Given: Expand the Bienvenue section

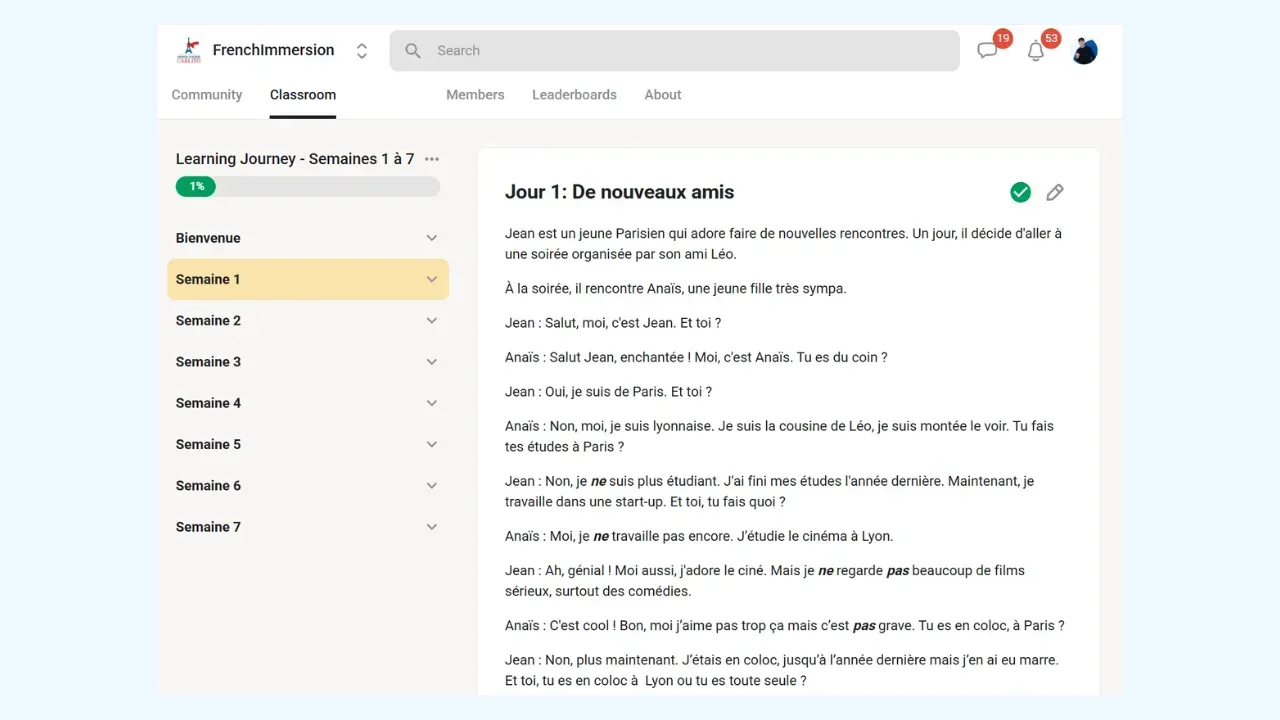Looking at the screenshot, I should click(x=307, y=238).
